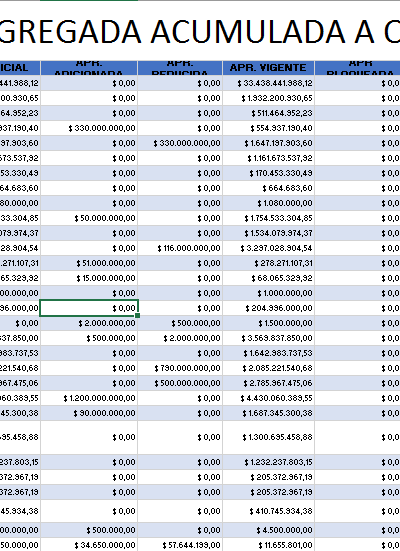This screenshot has height=551, width=400.
Task: Click the $ 90.000.000,00 cell
Action: click(89, 413)
